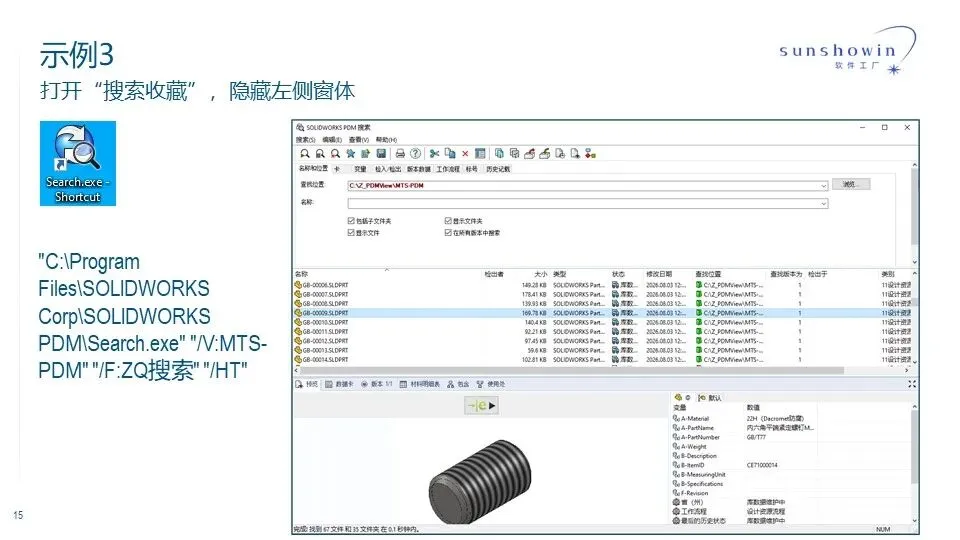Click the search form vertical scrollbar
The width and height of the screenshot is (960, 540).
(x=914, y=208)
